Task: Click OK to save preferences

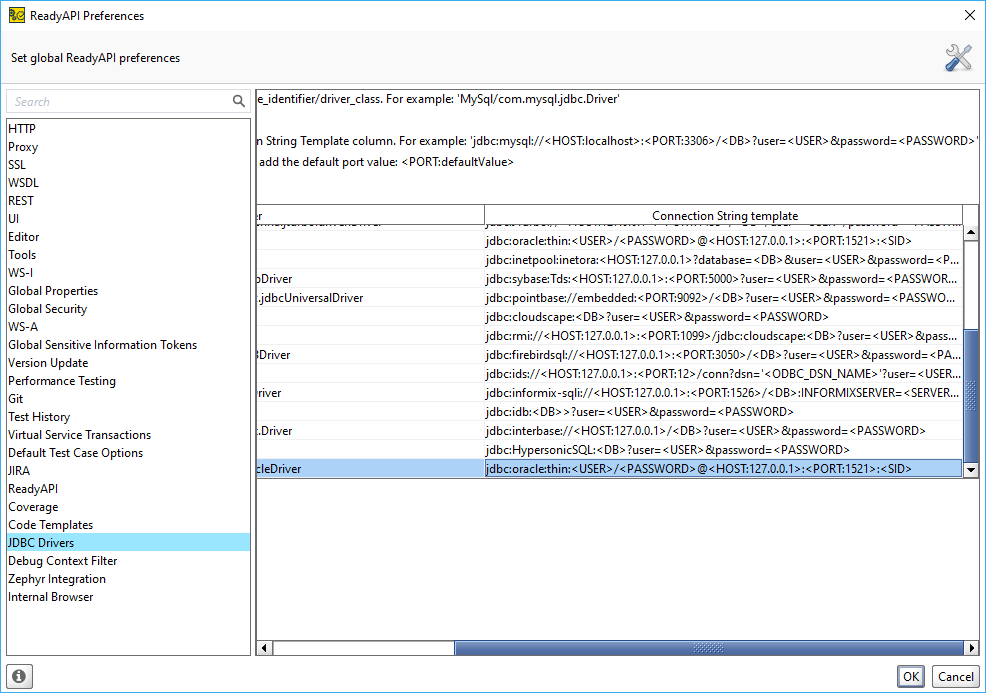Action: point(911,677)
